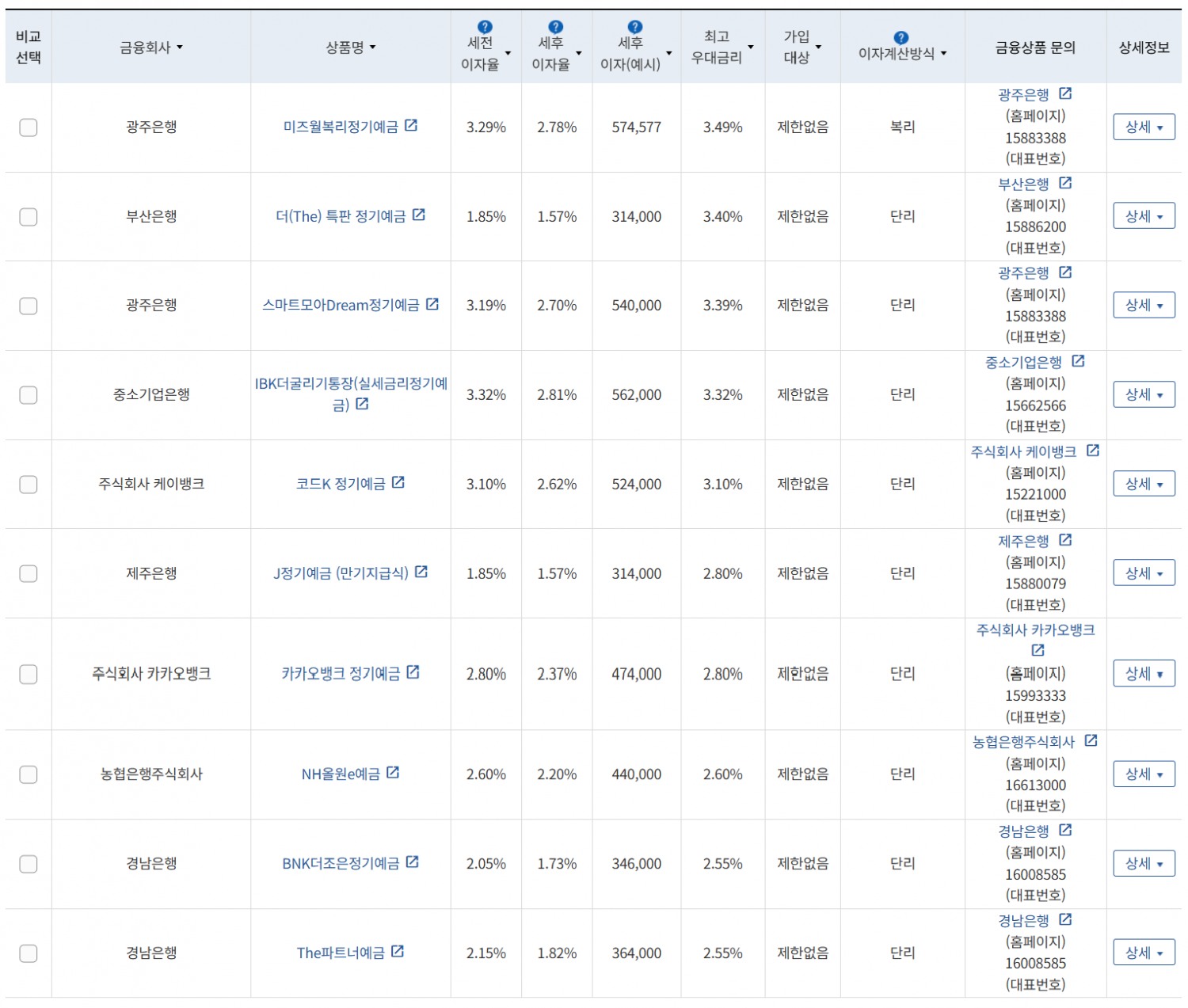Sort by 세후 이자(예시) column header
The height and width of the screenshot is (1008, 1188).
point(636,53)
